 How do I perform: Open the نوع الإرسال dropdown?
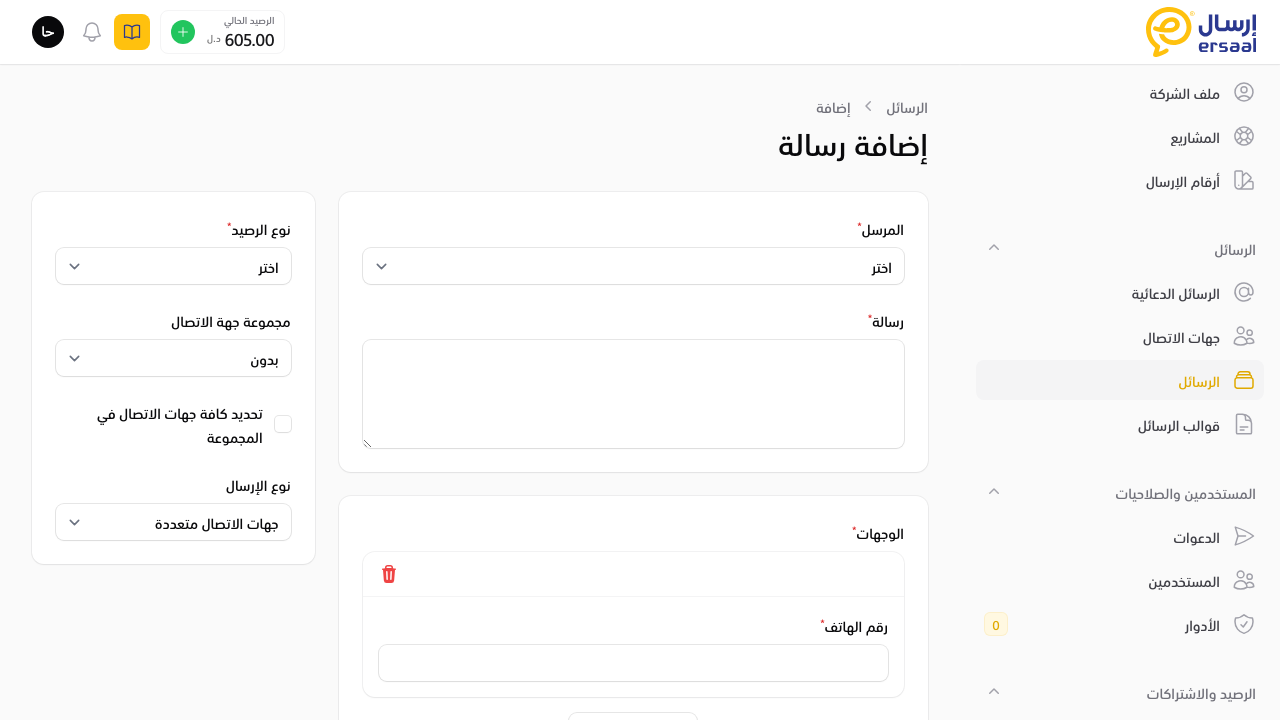pos(173,523)
